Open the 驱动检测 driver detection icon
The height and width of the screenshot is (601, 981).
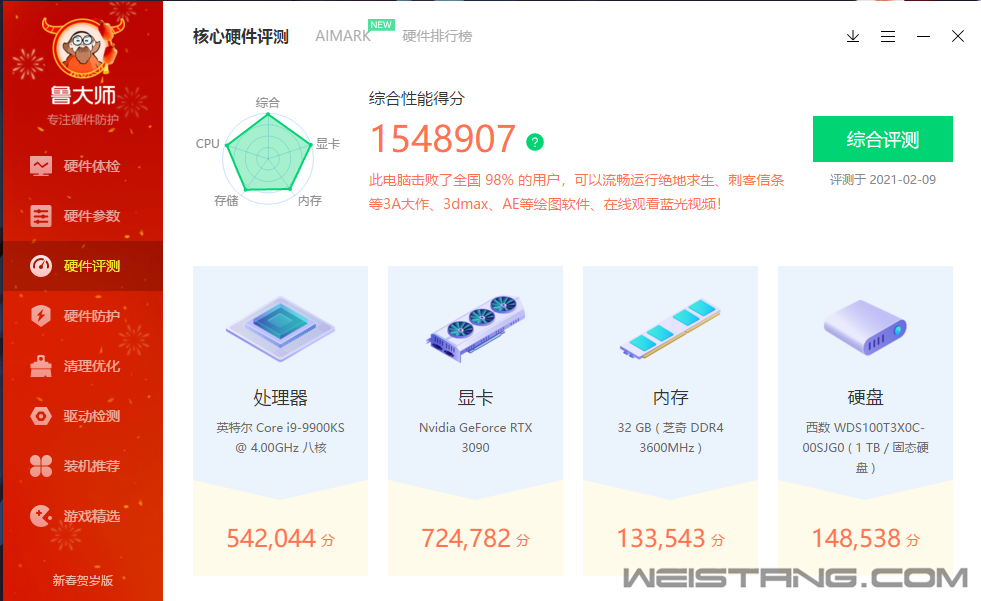41,416
